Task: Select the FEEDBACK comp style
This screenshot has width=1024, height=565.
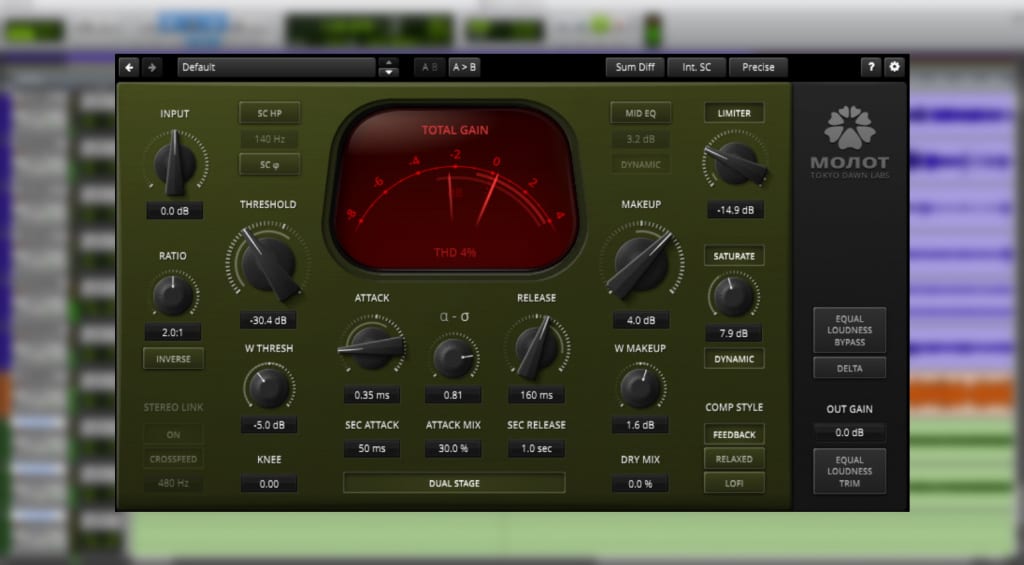Action: [734, 434]
